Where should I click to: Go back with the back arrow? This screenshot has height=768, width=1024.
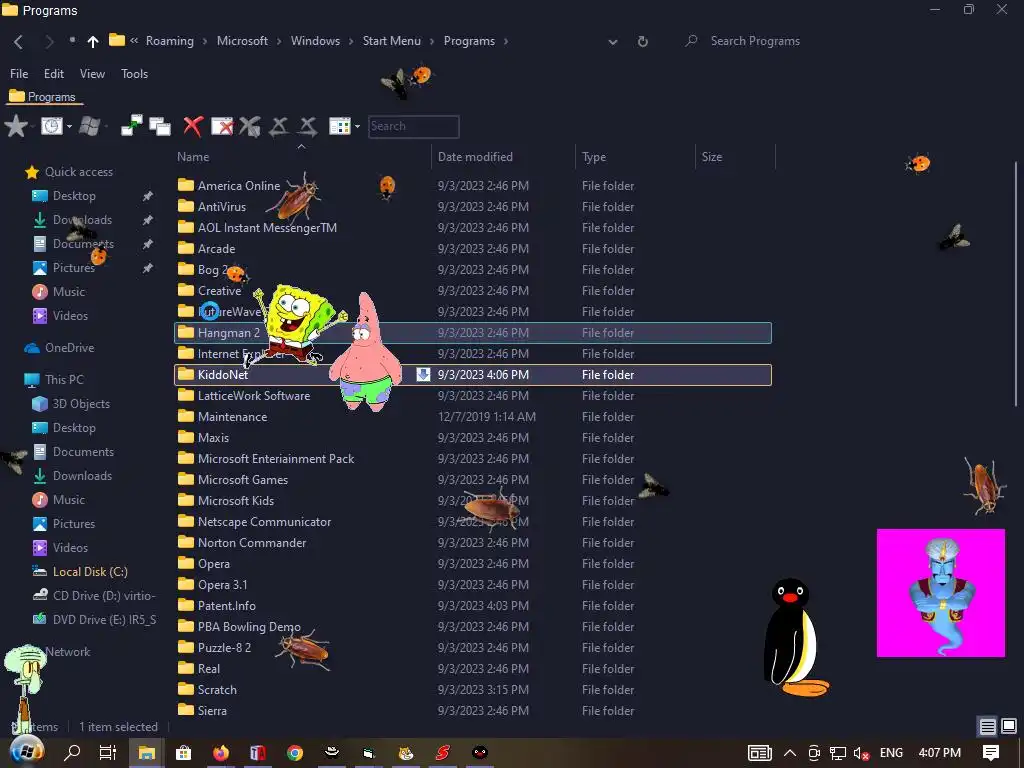click(x=18, y=42)
